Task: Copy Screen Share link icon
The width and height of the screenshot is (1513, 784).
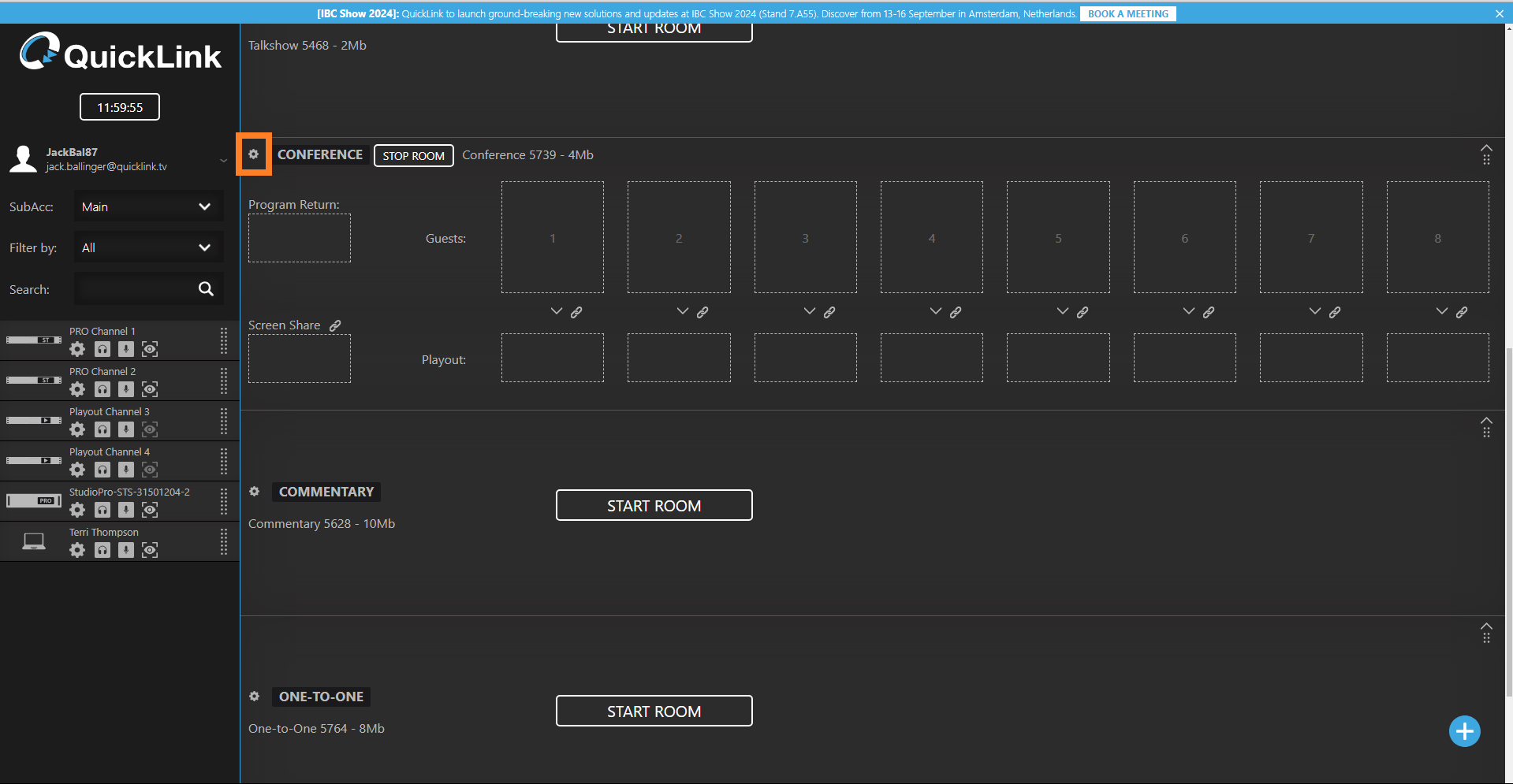Action: [335, 325]
